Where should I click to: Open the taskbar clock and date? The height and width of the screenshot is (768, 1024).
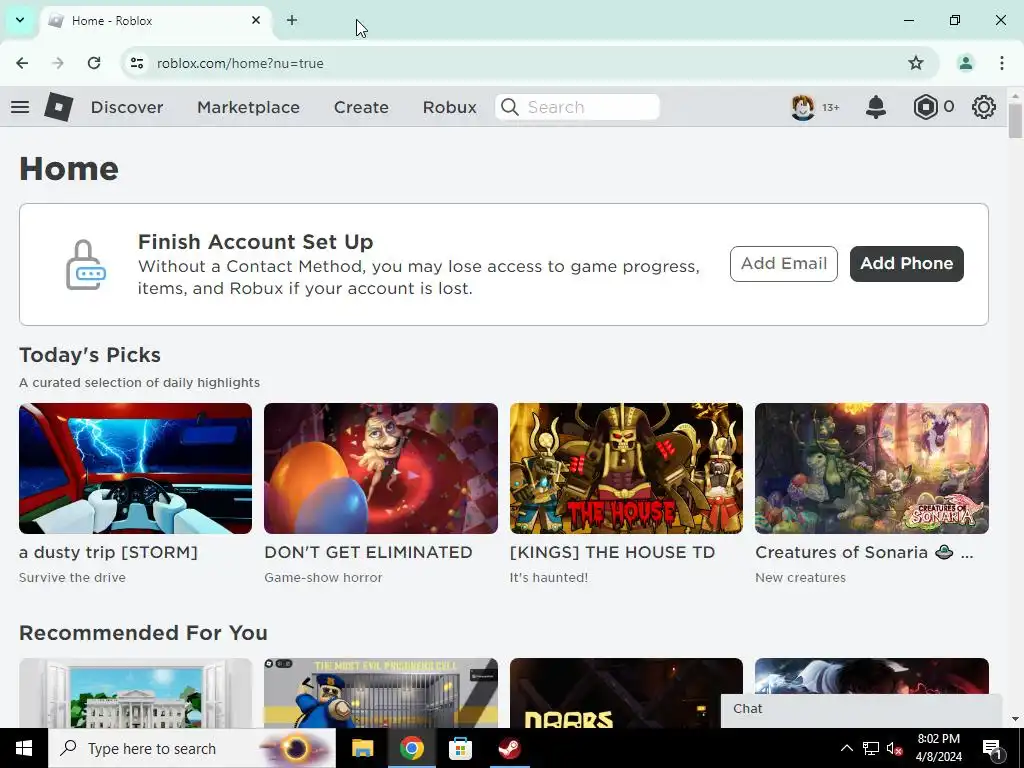tap(938, 748)
